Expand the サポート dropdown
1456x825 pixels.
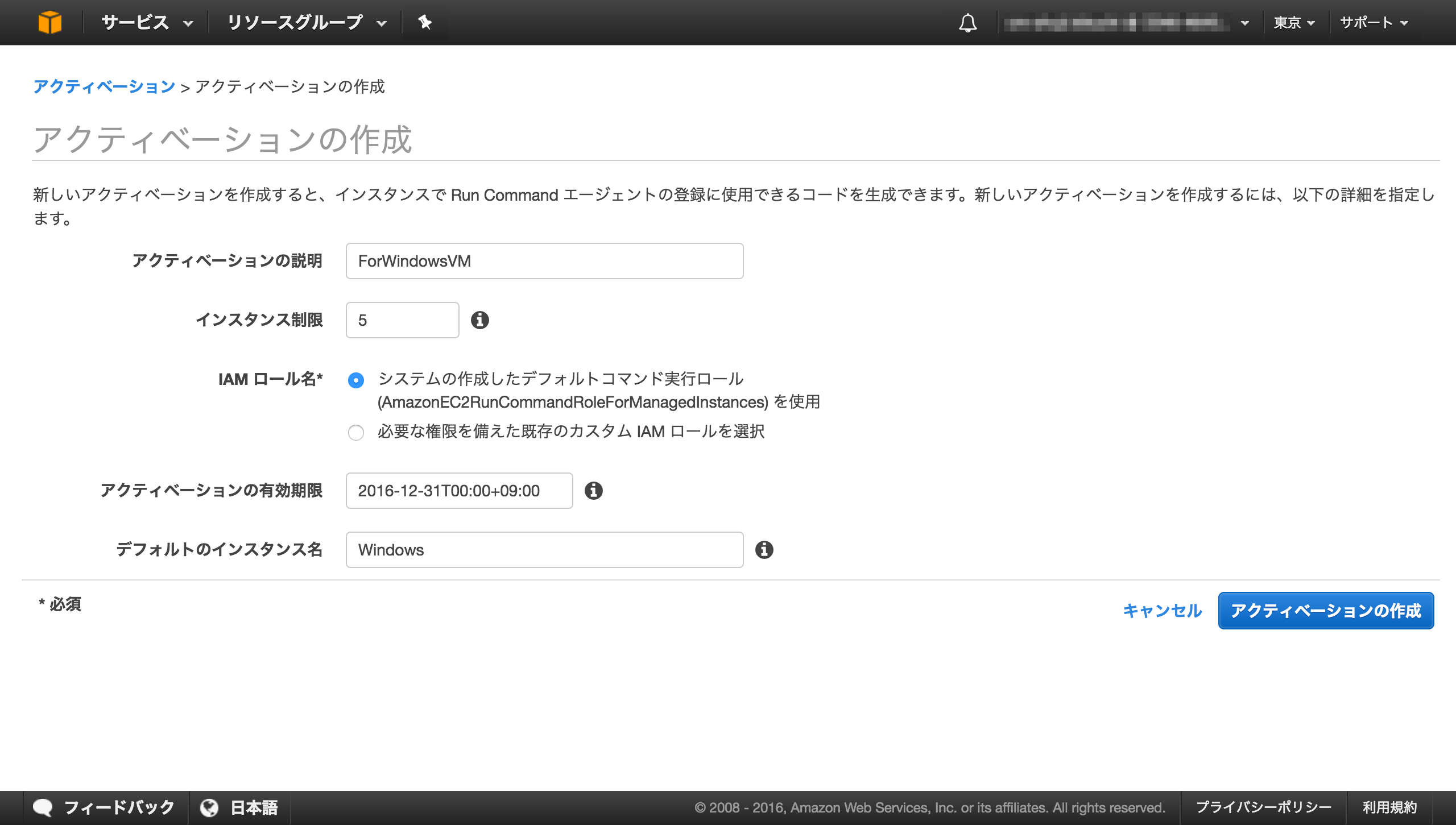1376,23
